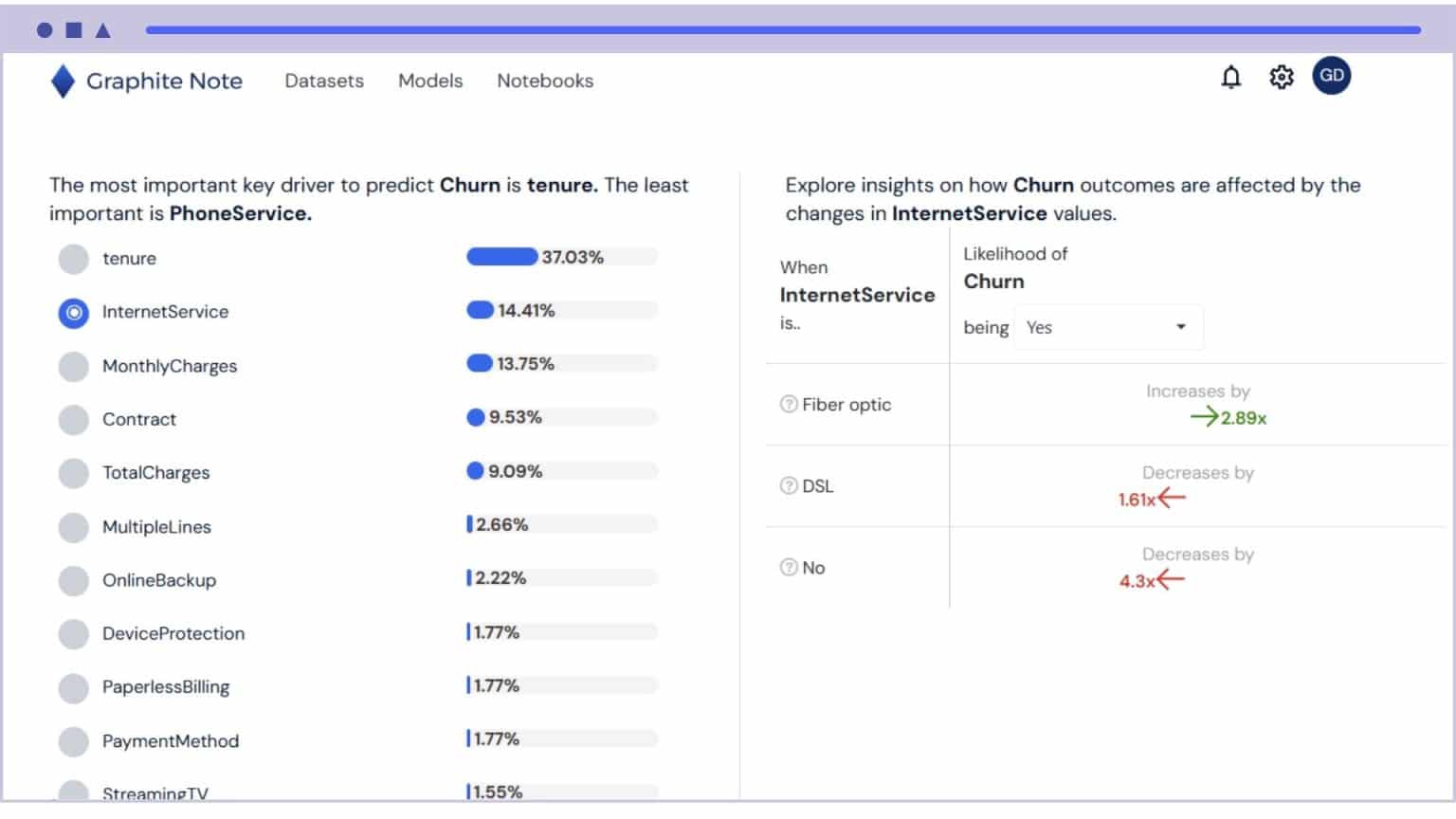The width and height of the screenshot is (1456, 819).
Task: Open the Datasets section
Action: pyautogui.click(x=323, y=82)
